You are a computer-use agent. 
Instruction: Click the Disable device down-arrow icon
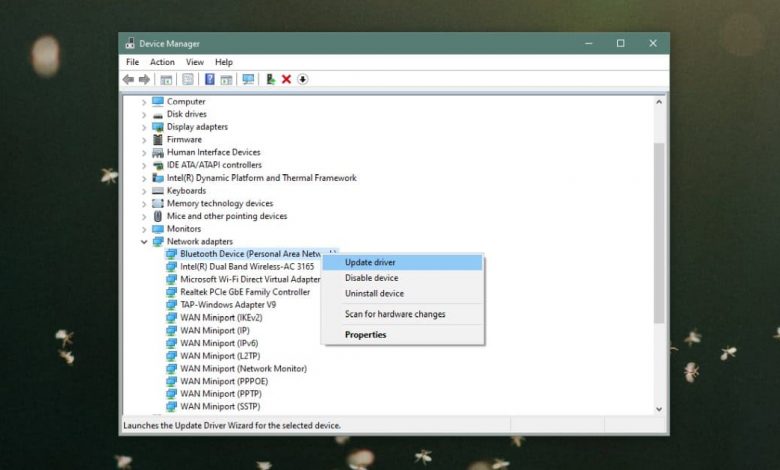302,80
